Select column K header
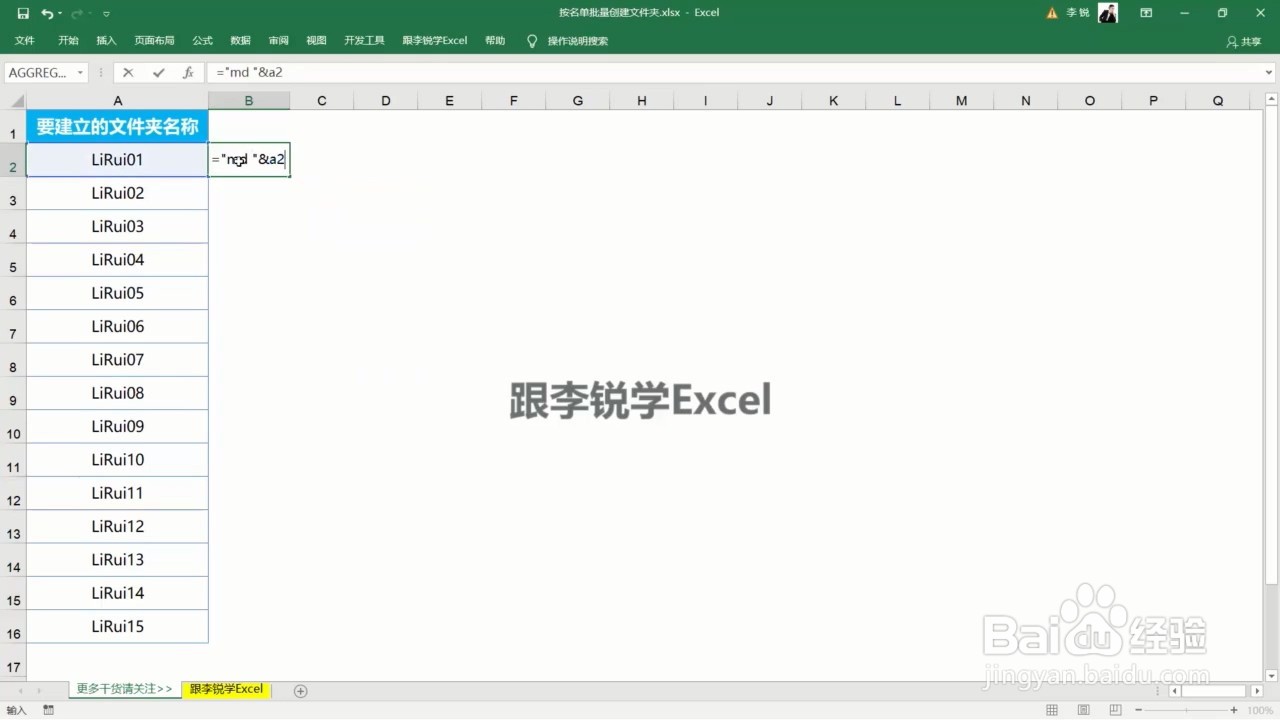The height and width of the screenshot is (720, 1280). pyautogui.click(x=833, y=101)
